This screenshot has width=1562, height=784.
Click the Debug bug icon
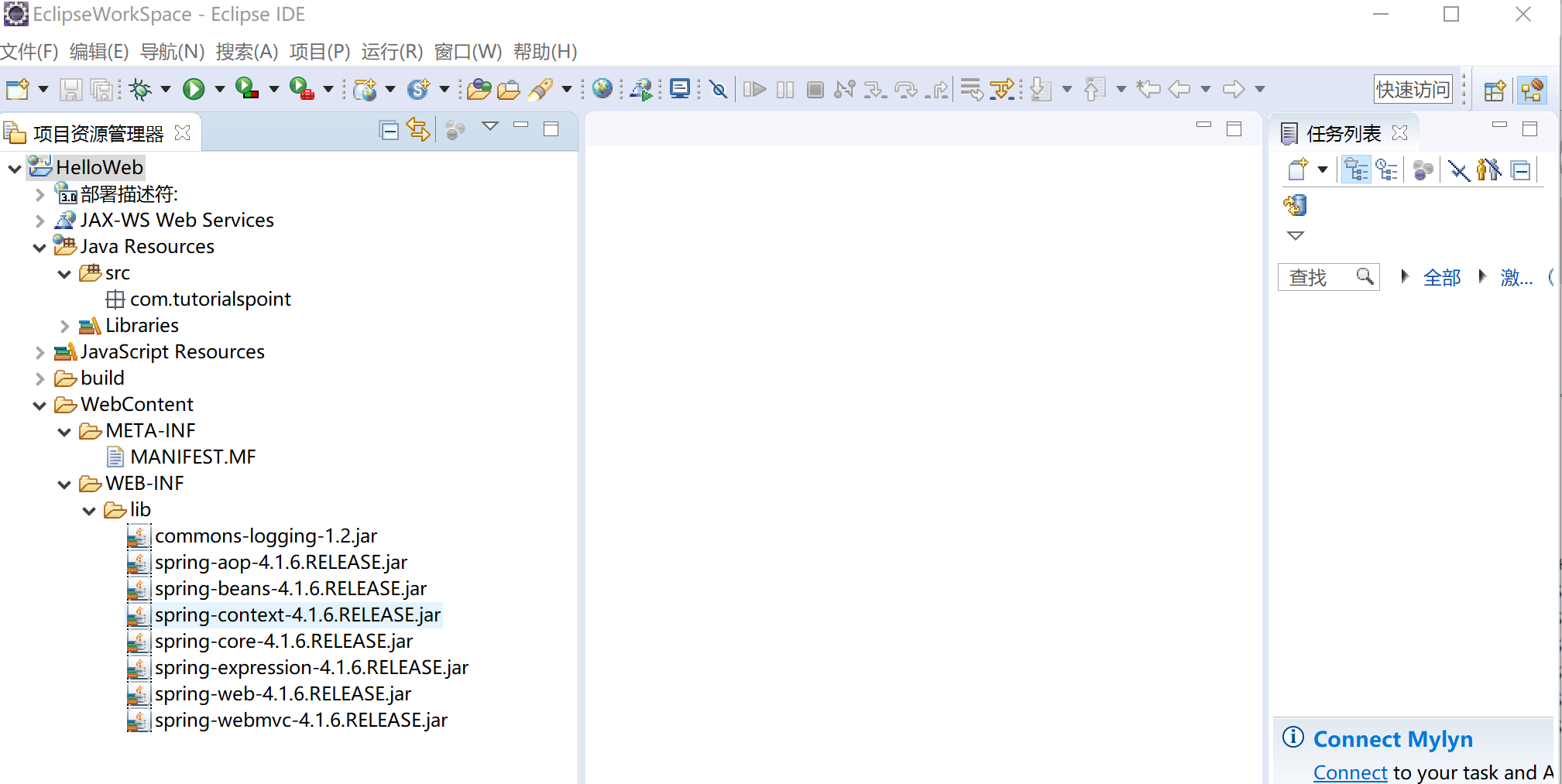click(x=140, y=90)
